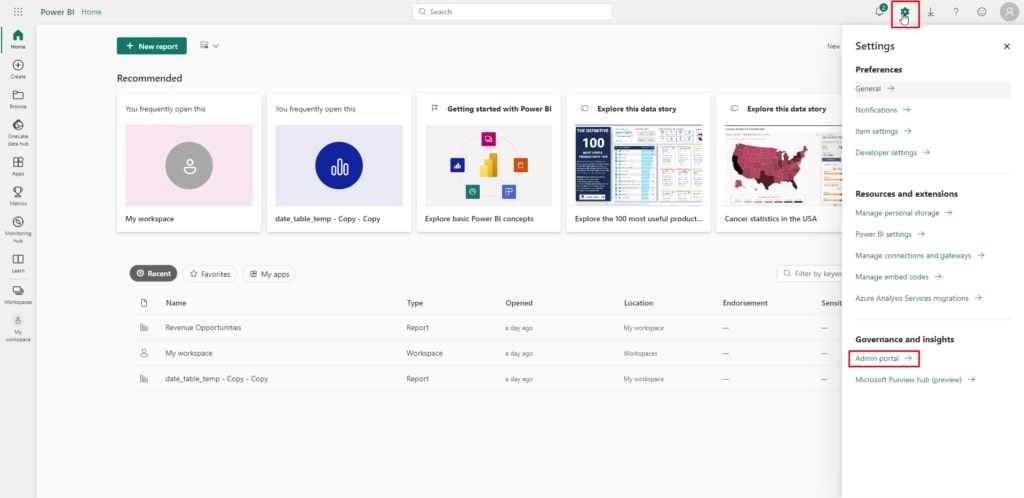Open Metrics in the left sidebar
The height and width of the screenshot is (498, 1024).
click(x=18, y=196)
